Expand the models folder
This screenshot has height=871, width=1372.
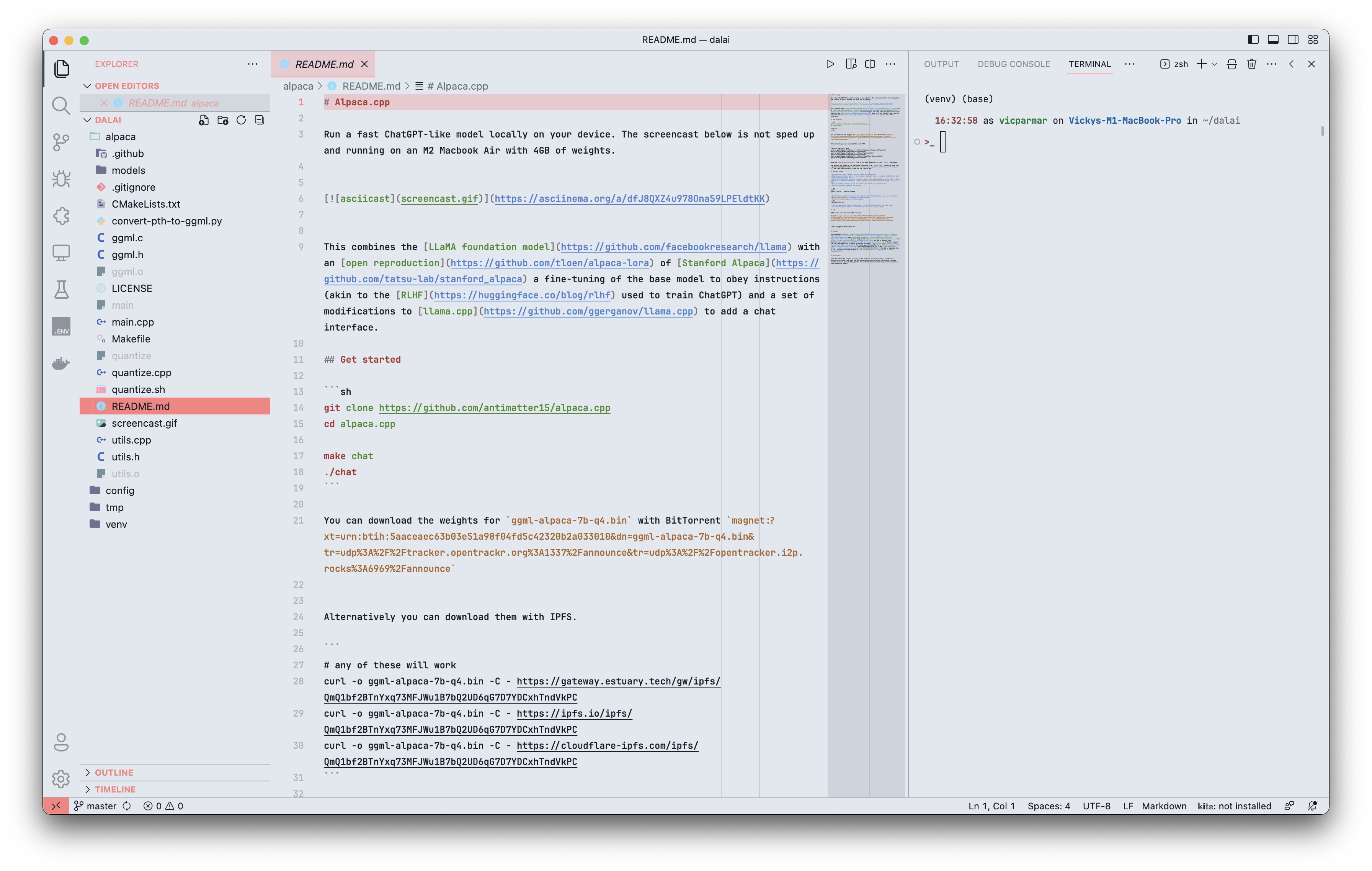tap(174, 170)
